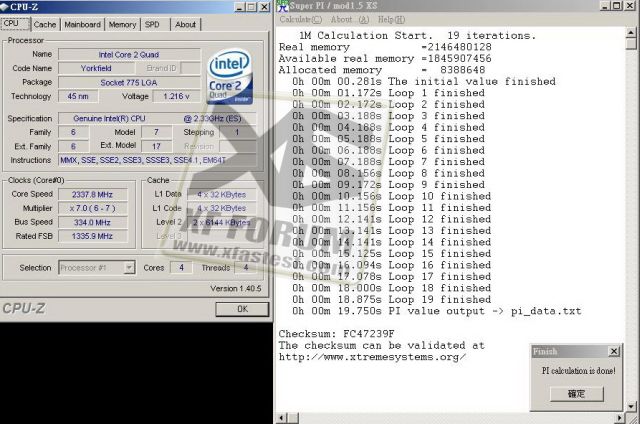Viewport: 640px width, 424px height.
Task: Select the Memory tab
Action: [x=122, y=24]
